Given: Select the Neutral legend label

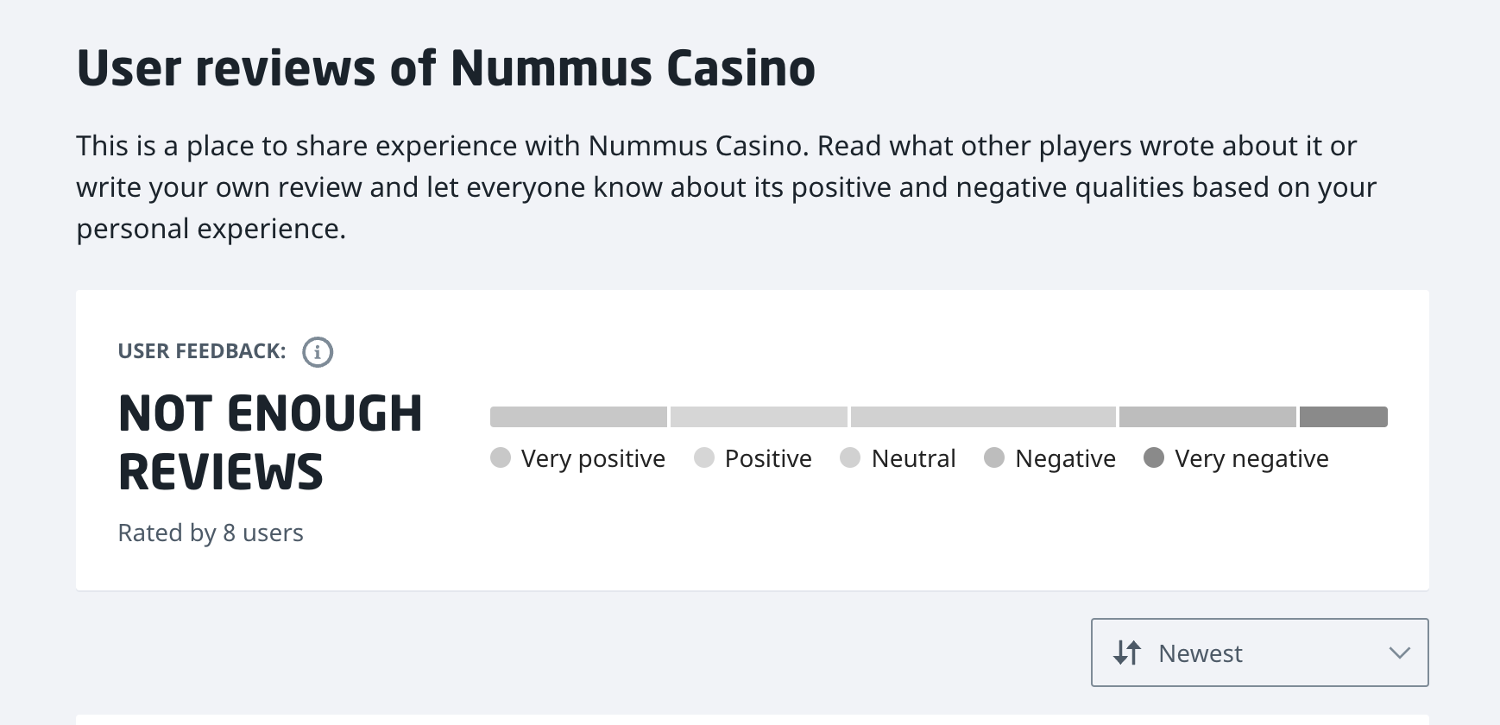Looking at the screenshot, I should 913,459.
